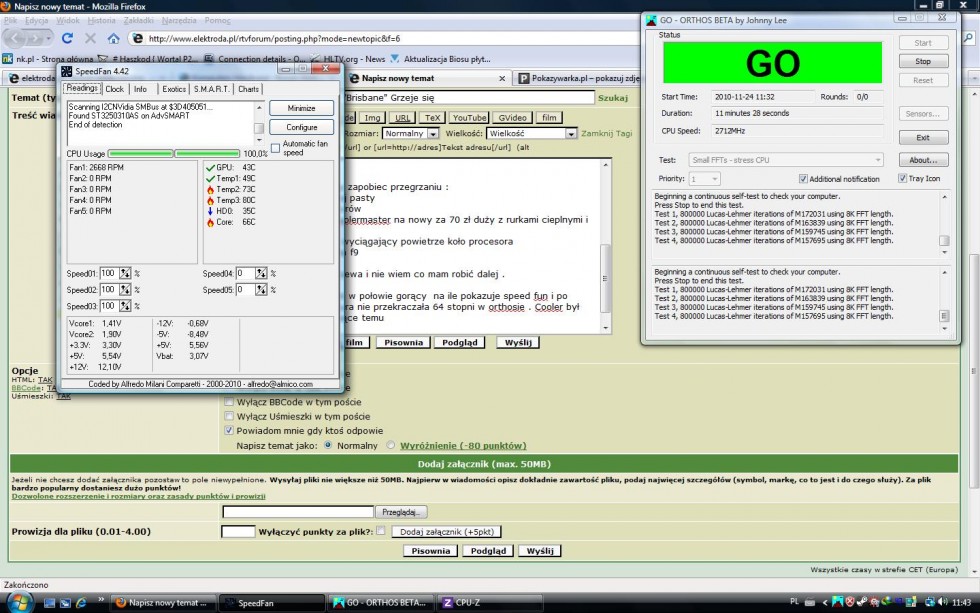Viewport: 980px width, 613px height.
Task: Switch to CPU-Z on the taskbar
Action: (489, 602)
